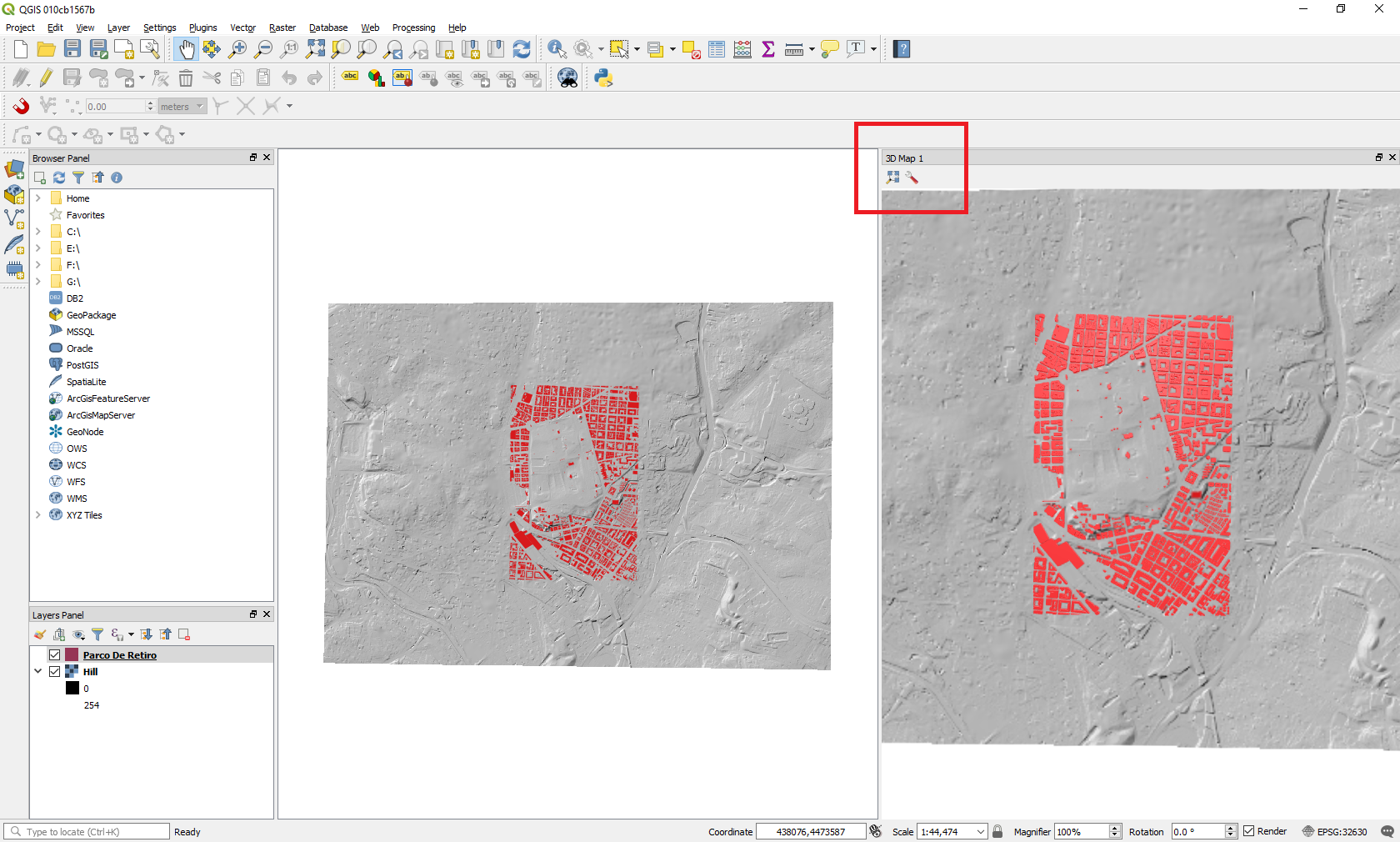
Task: Click the Zoom Full extent icon
Action: point(315,49)
